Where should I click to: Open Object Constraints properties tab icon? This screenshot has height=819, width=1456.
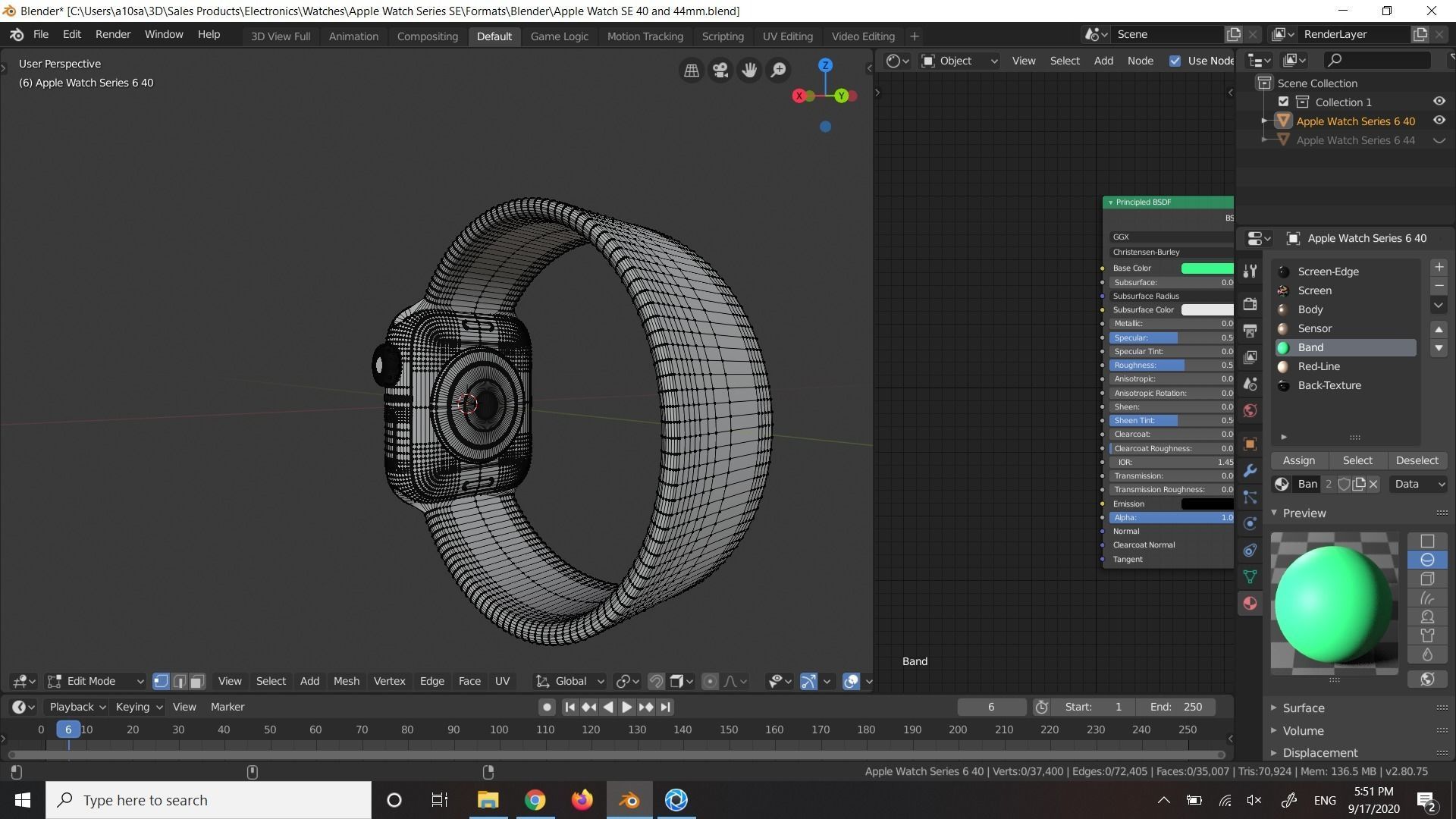coord(1250,550)
